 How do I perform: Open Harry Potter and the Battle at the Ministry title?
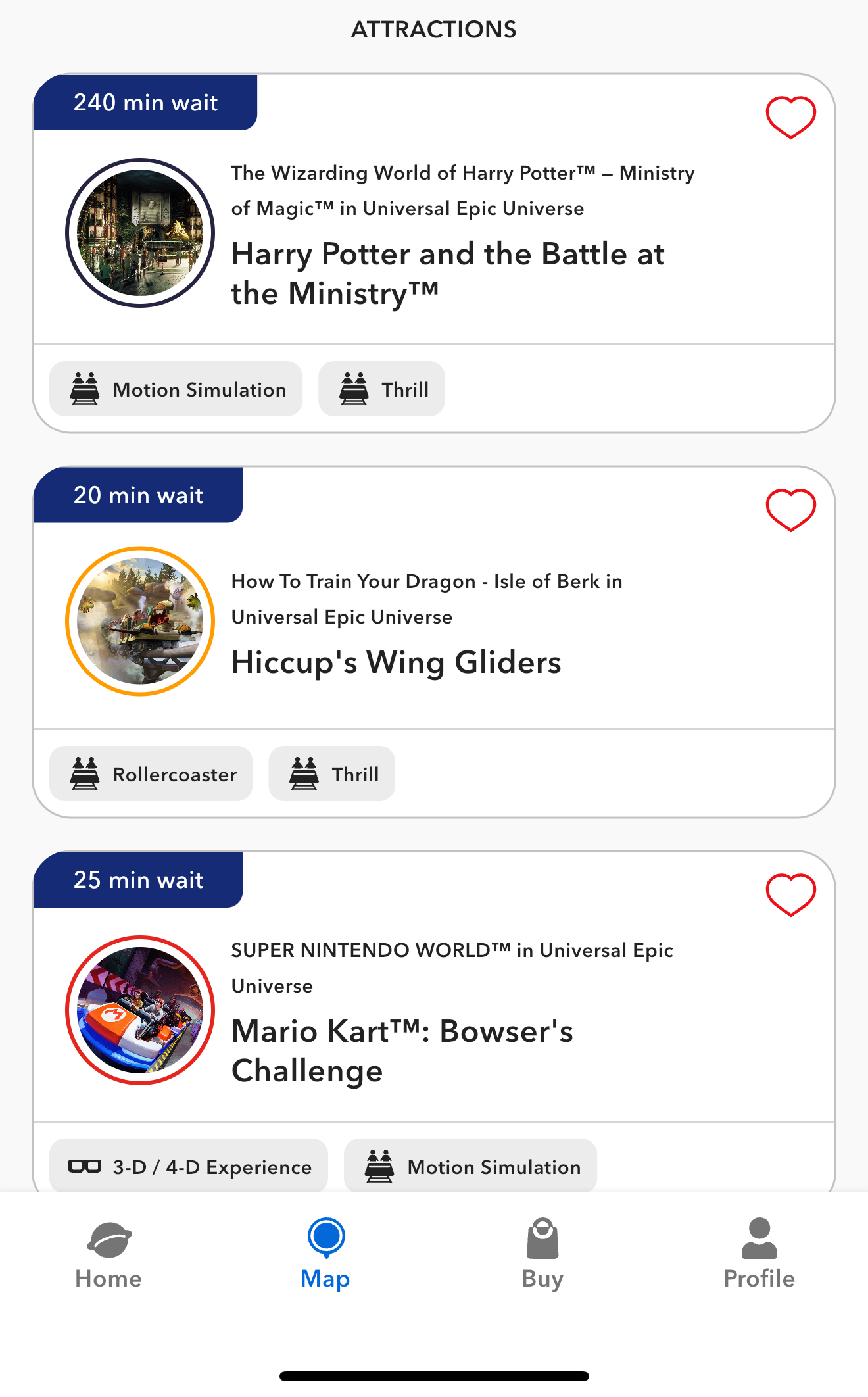click(447, 273)
